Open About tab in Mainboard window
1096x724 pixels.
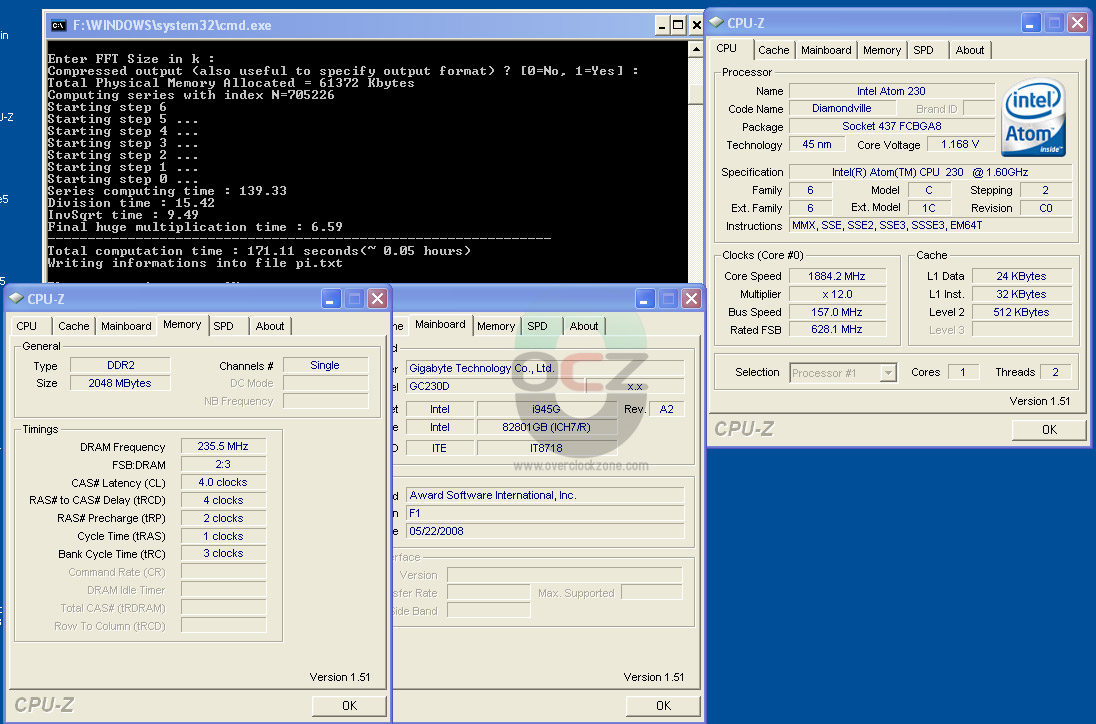[584, 326]
